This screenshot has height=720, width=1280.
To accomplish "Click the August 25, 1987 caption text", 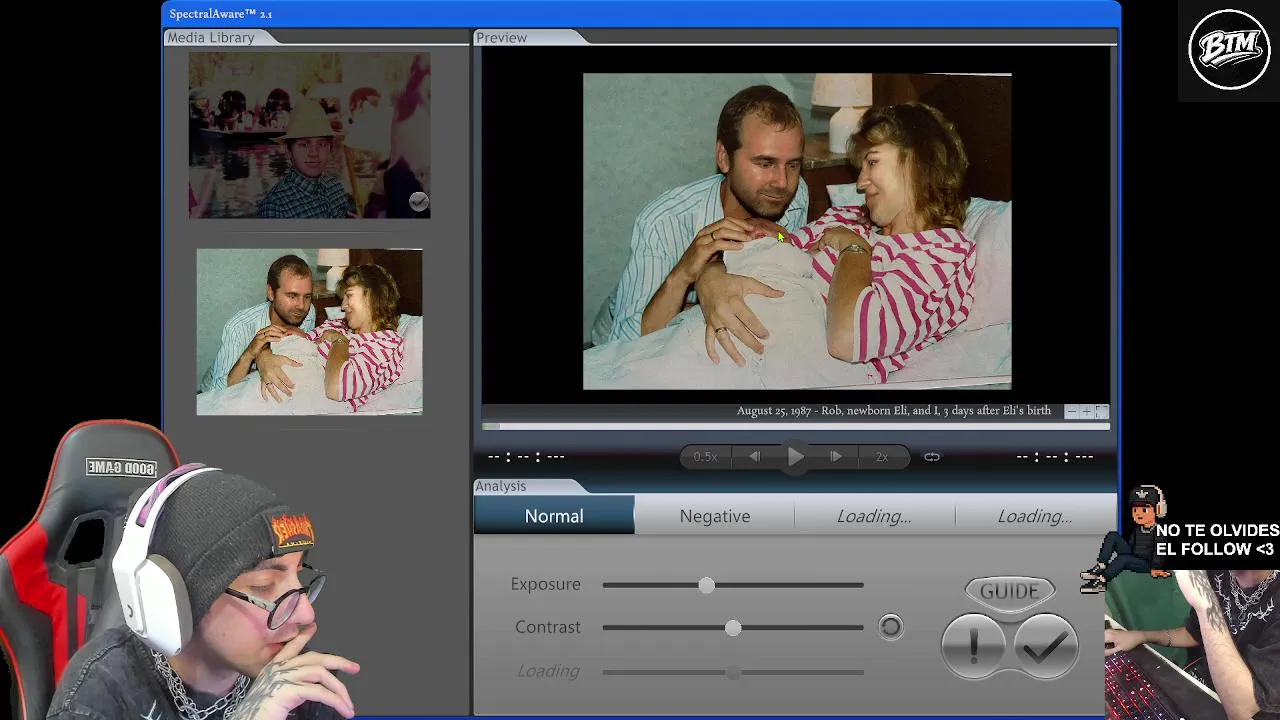I will 894,411.
